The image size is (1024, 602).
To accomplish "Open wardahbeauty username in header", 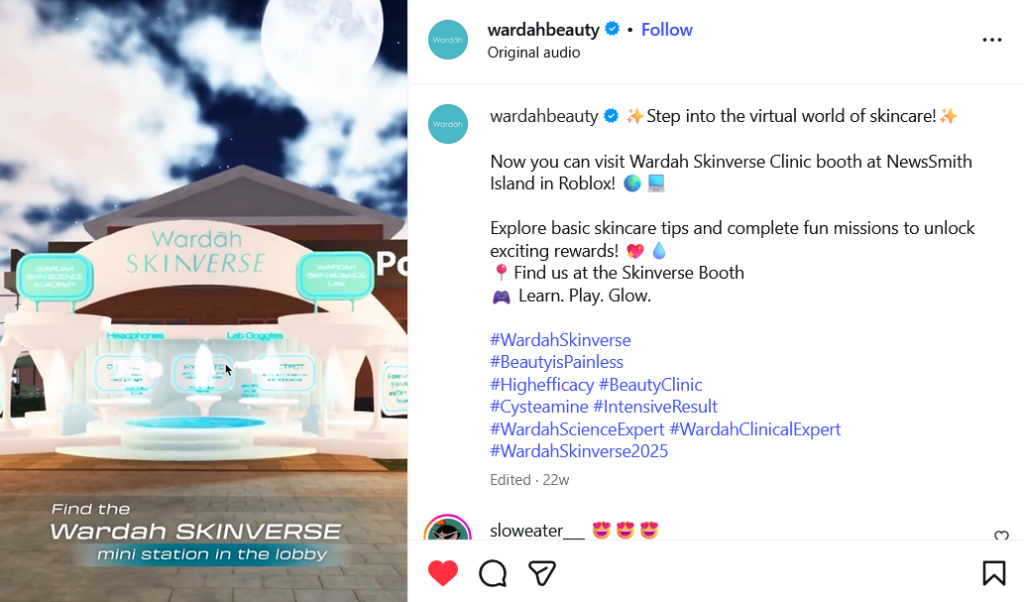I will click(x=543, y=29).
